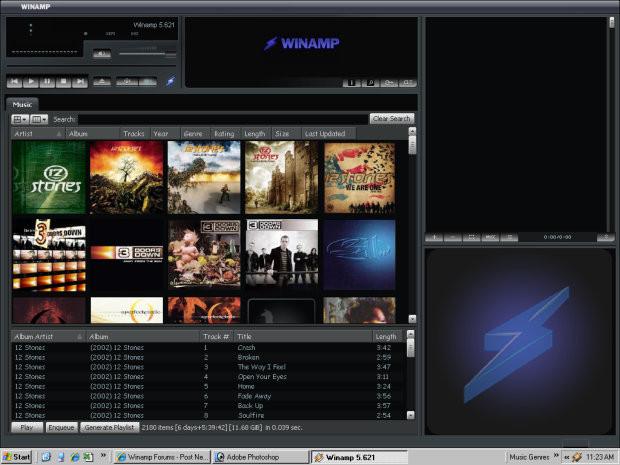Click the Eject open-file button
The width and height of the screenshot is (620, 465).
[x=102, y=82]
